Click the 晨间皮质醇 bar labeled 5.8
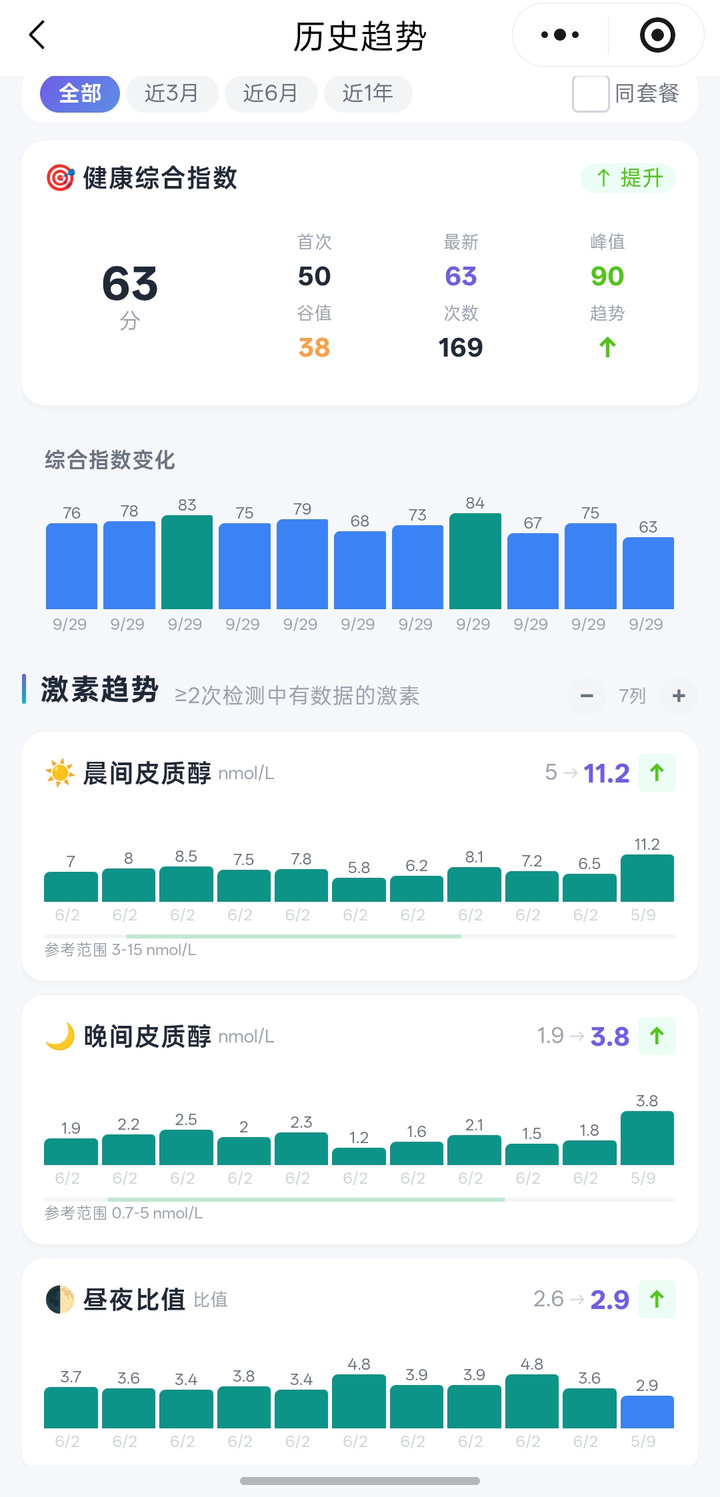 point(359,890)
